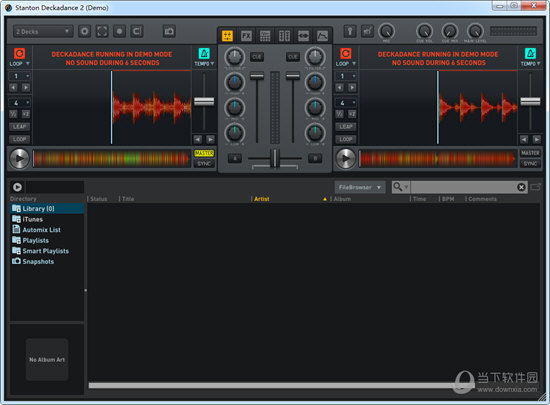550x405 pixels.
Task: Click right deck next cue arrow
Action: (352, 88)
